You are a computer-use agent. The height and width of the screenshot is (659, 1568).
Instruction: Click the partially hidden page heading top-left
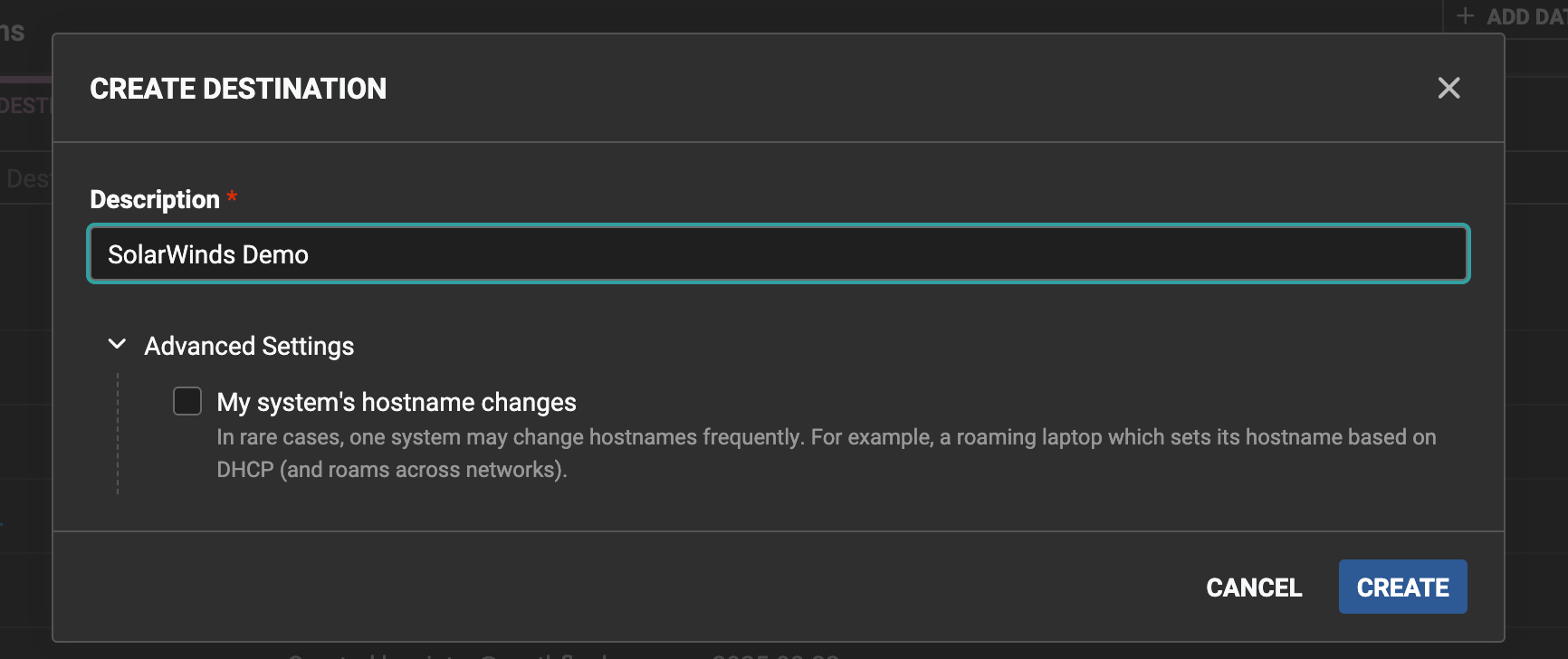[13, 32]
